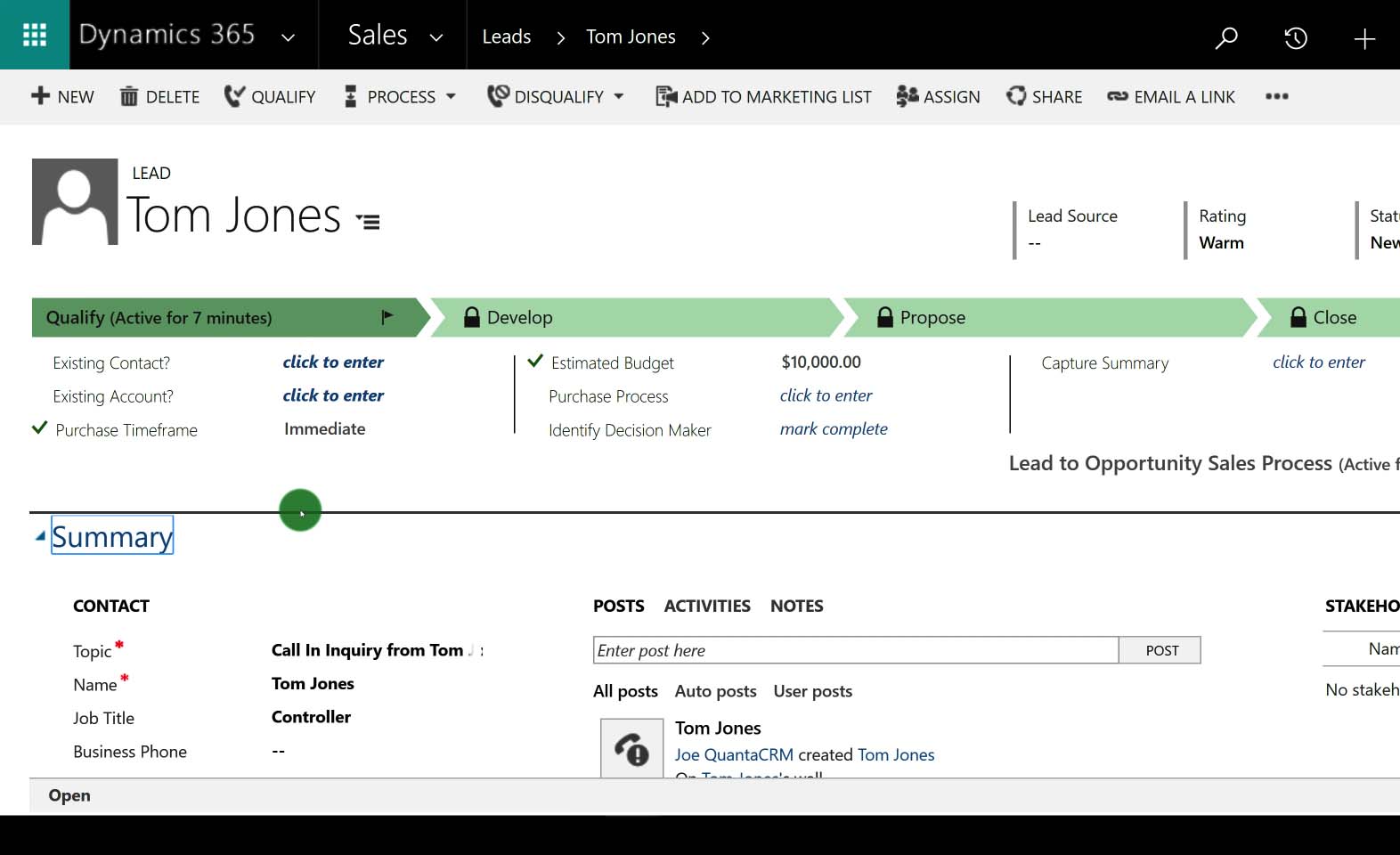Click lock icon on Develop stage
Image resolution: width=1400 pixels, height=855 pixels.
(x=472, y=317)
